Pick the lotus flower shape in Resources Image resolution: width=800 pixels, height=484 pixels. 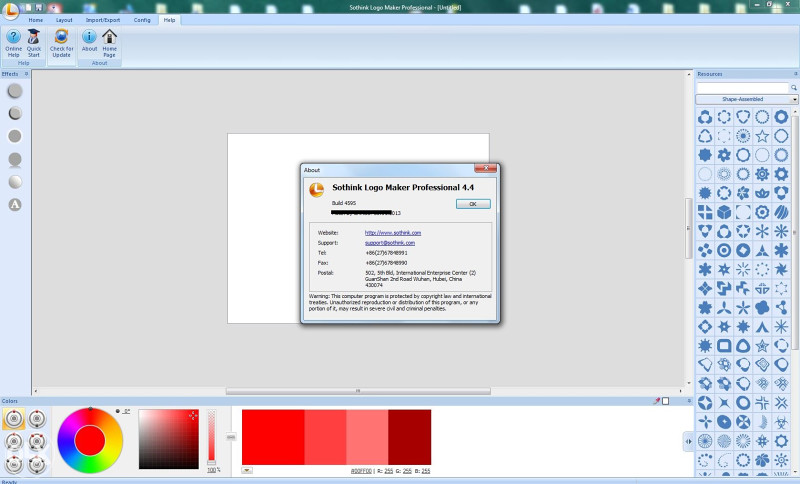762,193
